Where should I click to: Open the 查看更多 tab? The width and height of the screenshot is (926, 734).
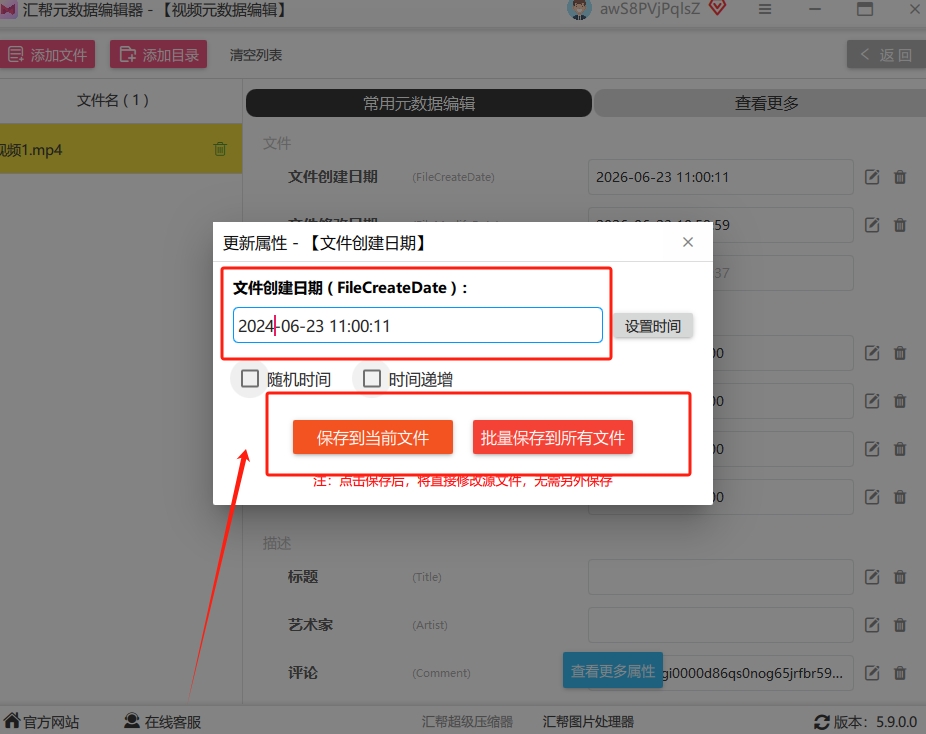click(x=766, y=103)
